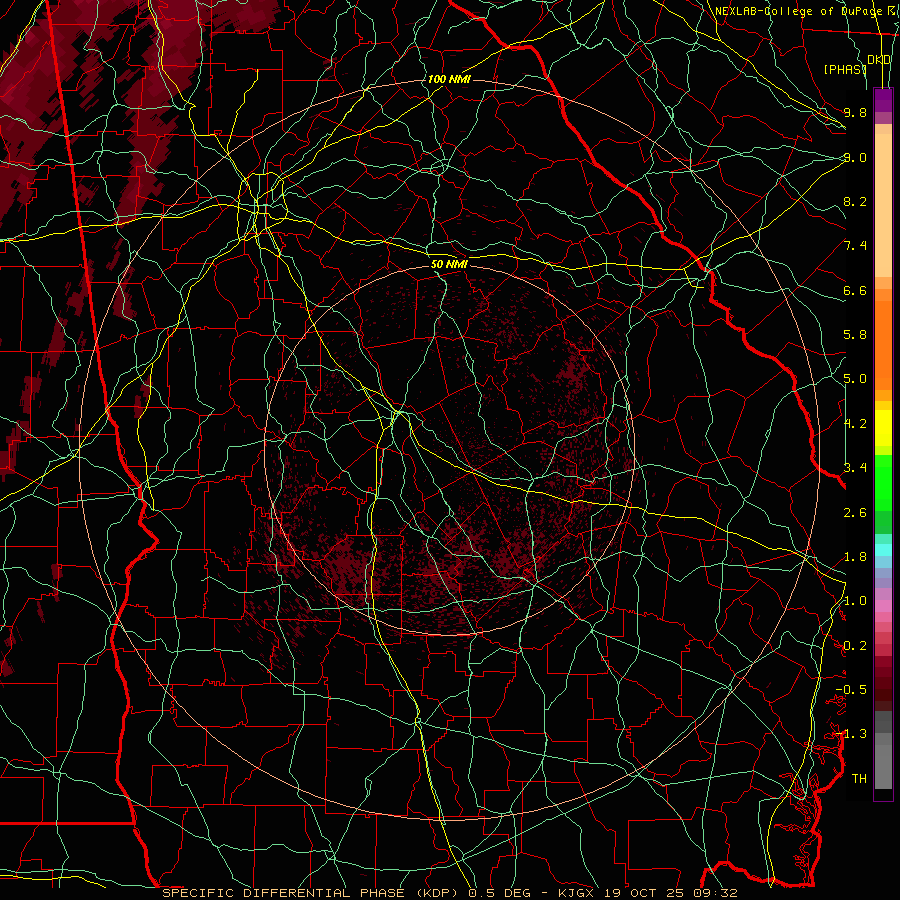Image resolution: width=900 pixels, height=900 pixels.
Task: Pick the cyan band of the color bar
Action: click(883, 550)
